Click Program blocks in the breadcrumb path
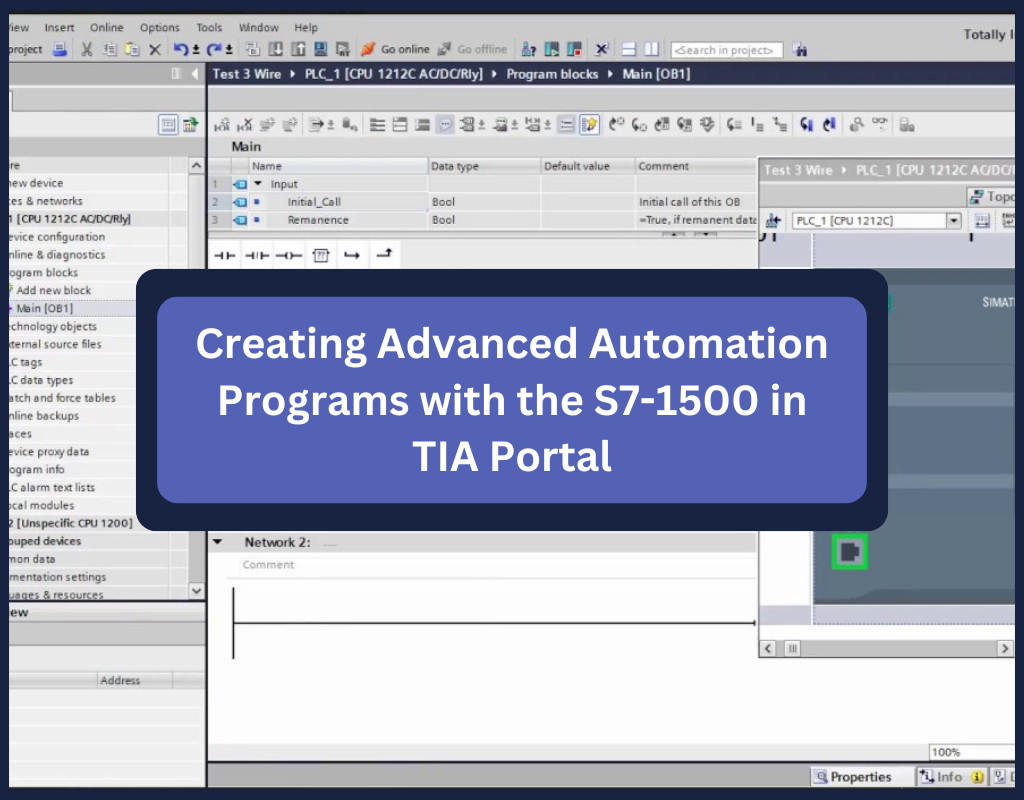 552,74
